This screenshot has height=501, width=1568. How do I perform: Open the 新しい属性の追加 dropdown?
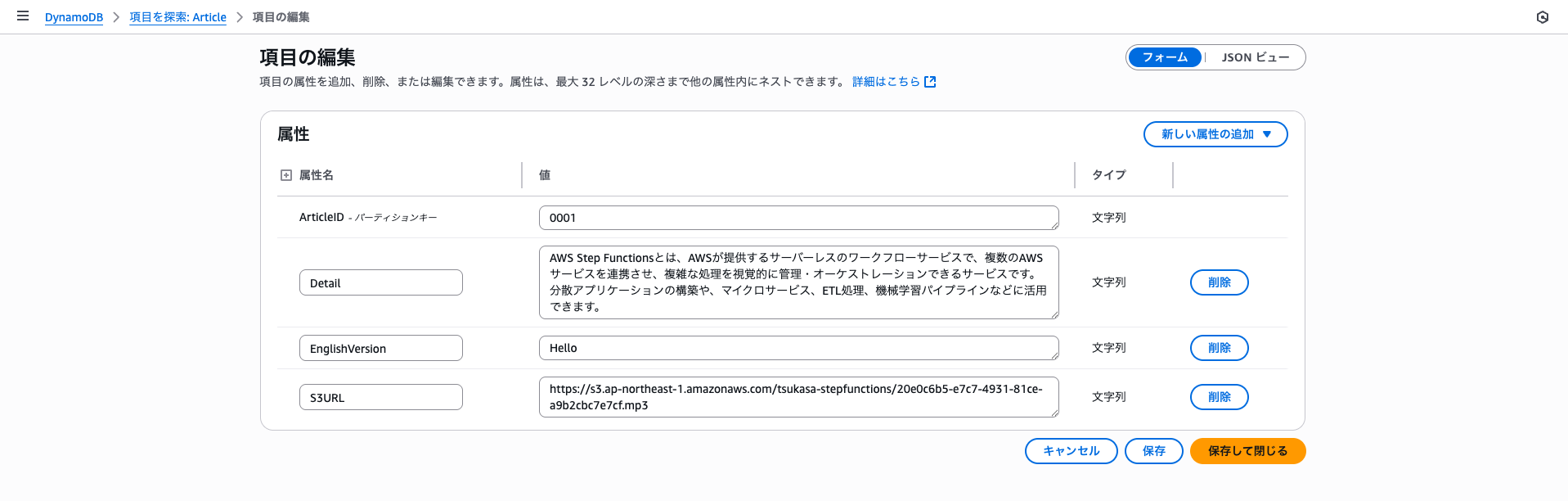coord(1215,134)
